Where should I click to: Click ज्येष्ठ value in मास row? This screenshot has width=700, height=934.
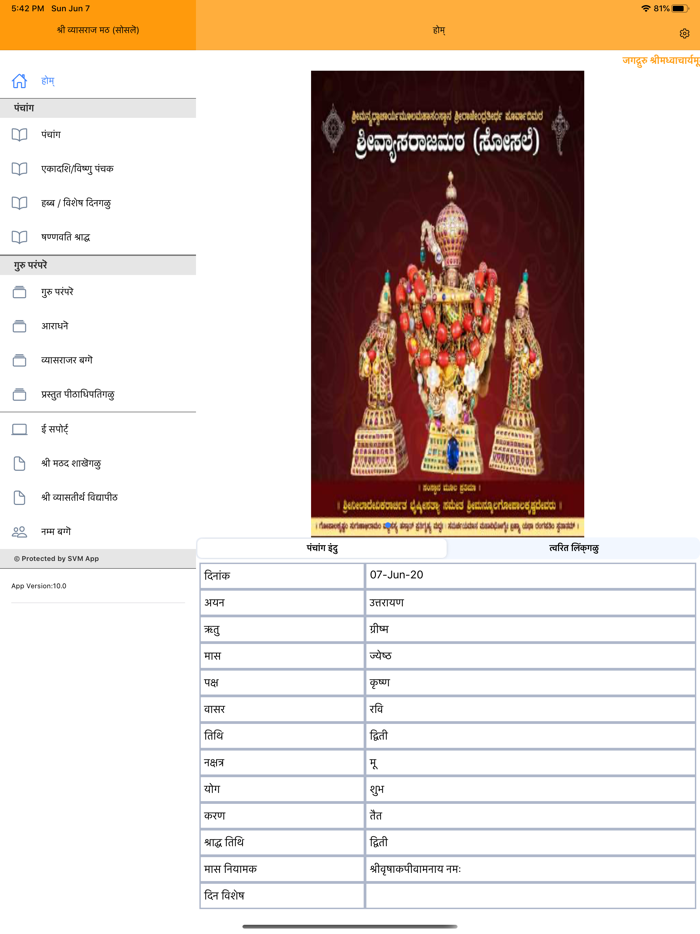380,656
